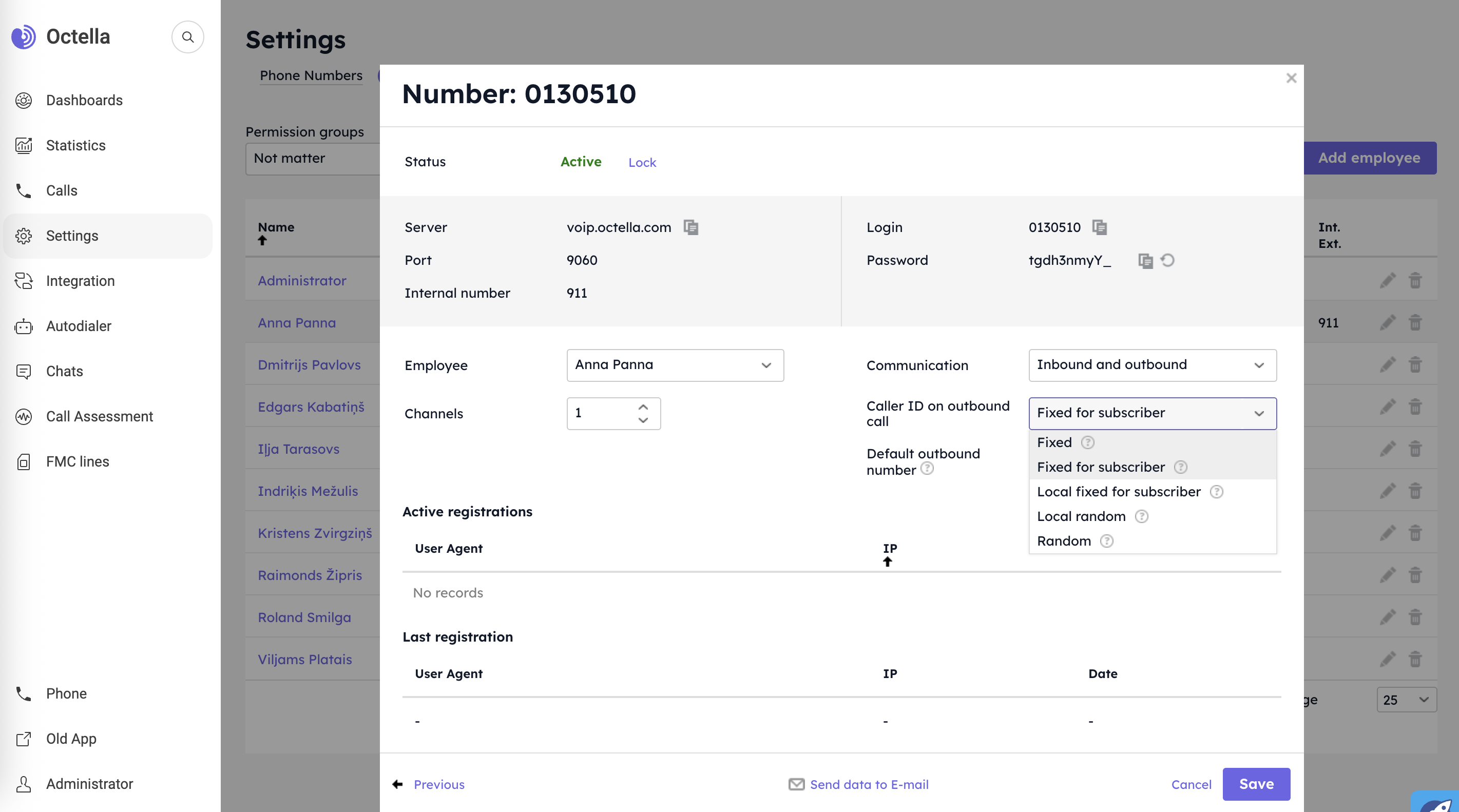
Task: Increase Channels value with up arrow
Action: pyautogui.click(x=643, y=407)
